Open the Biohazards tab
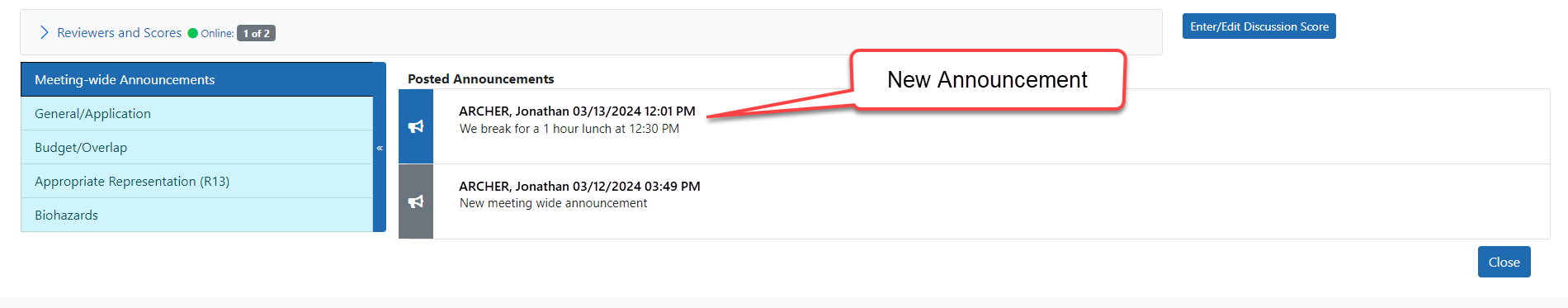This screenshot has width=1568, height=308. [197, 215]
